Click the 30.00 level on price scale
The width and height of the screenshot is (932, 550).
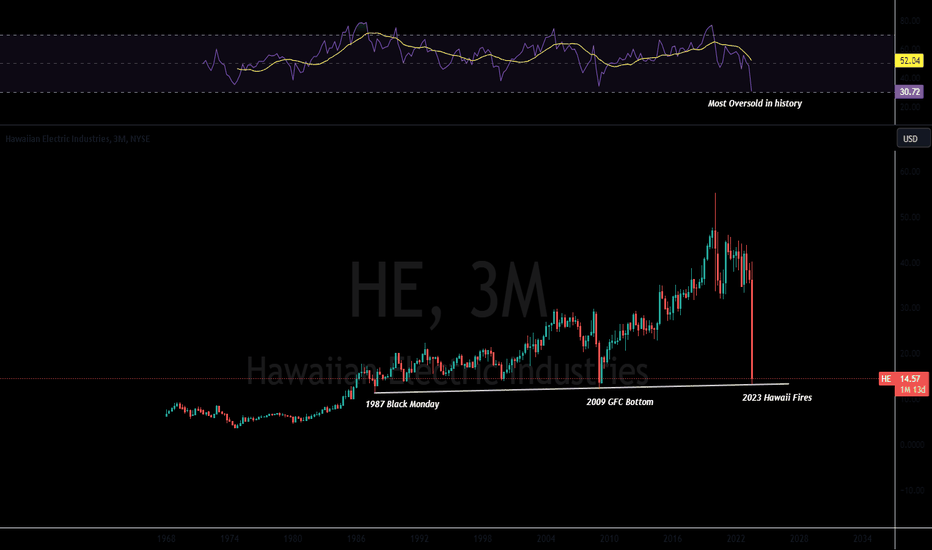coord(910,308)
